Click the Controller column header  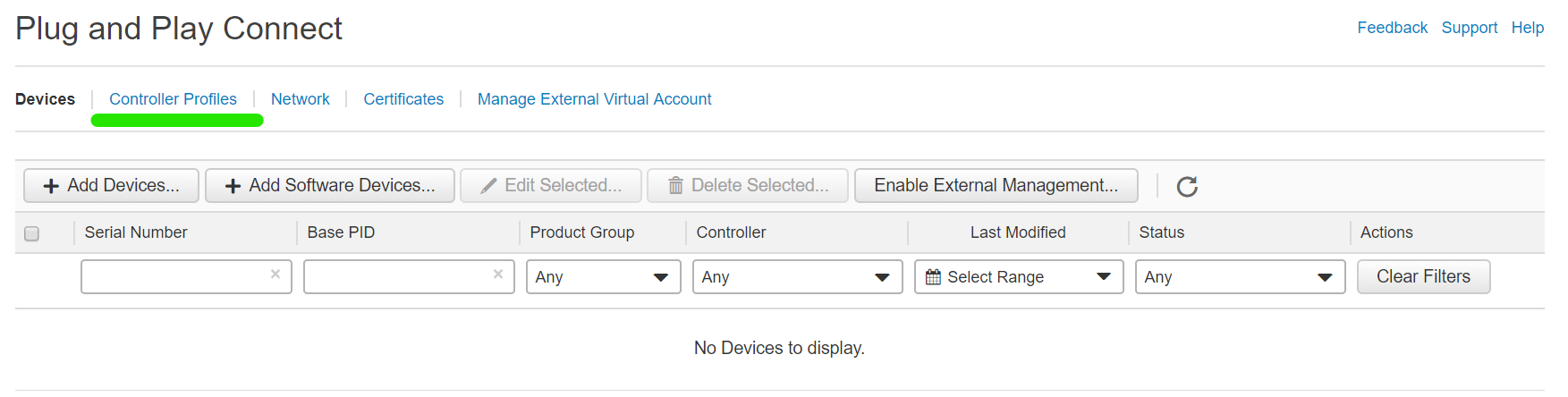click(731, 232)
